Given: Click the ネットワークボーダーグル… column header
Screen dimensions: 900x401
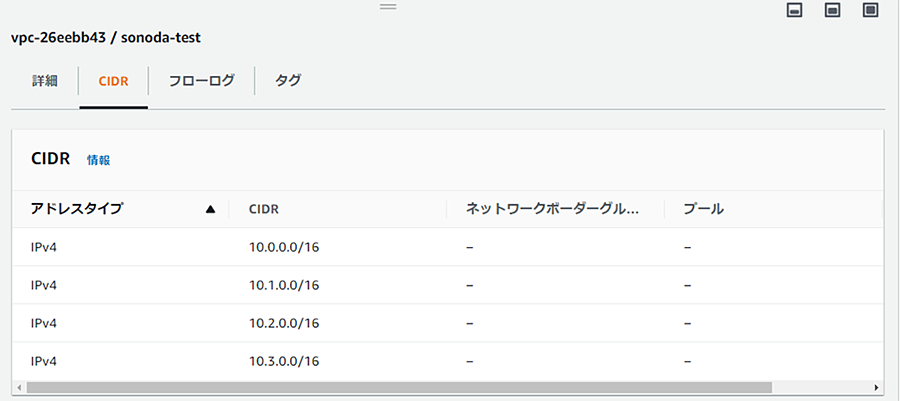Looking at the screenshot, I should point(552,209).
